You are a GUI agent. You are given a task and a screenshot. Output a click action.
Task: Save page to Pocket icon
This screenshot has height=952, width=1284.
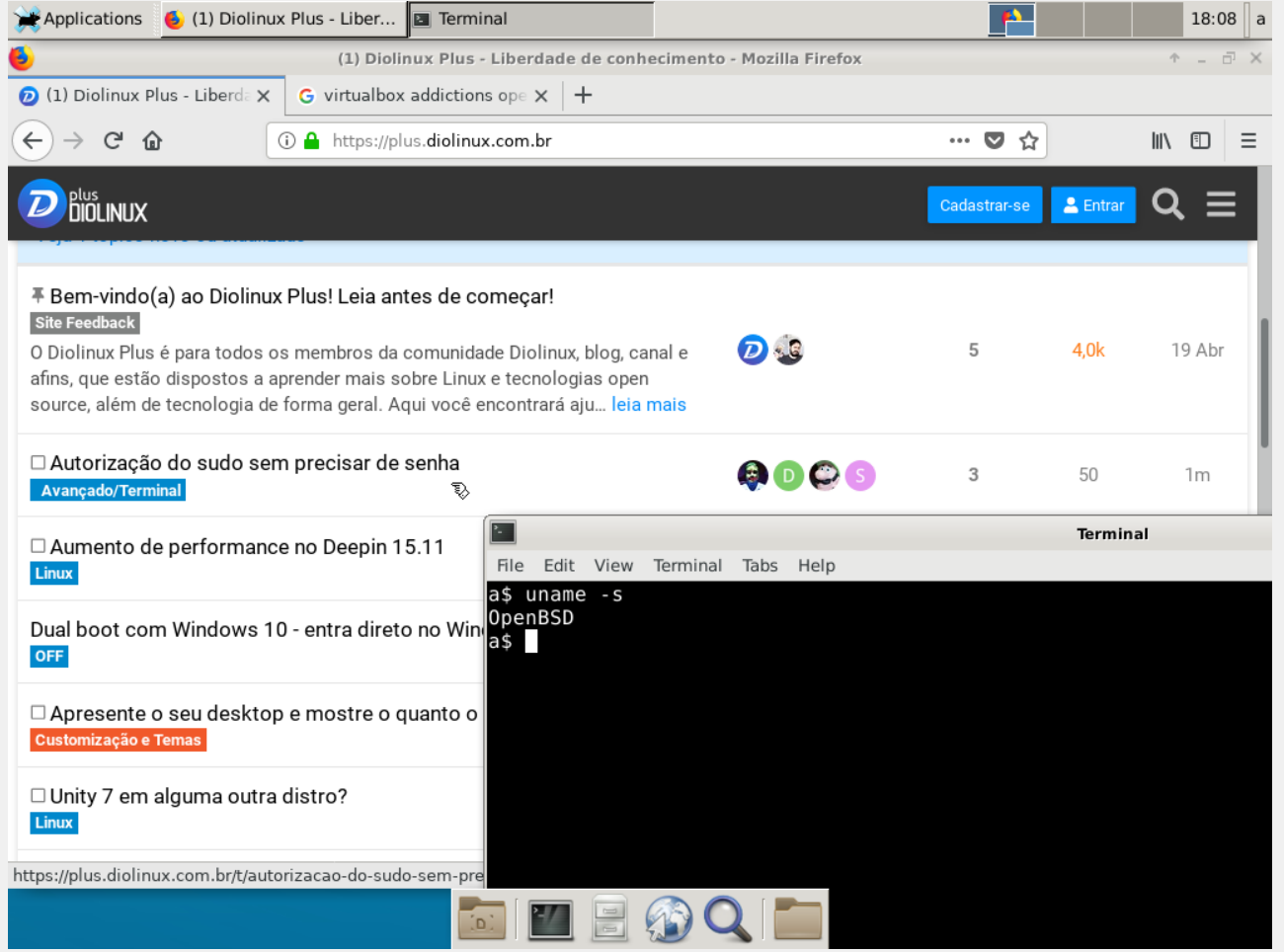(x=995, y=140)
